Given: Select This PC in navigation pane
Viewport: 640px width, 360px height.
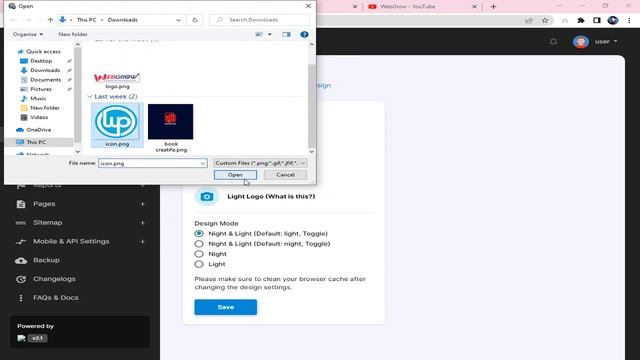Looking at the screenshot, I should [x=36, y=142].
